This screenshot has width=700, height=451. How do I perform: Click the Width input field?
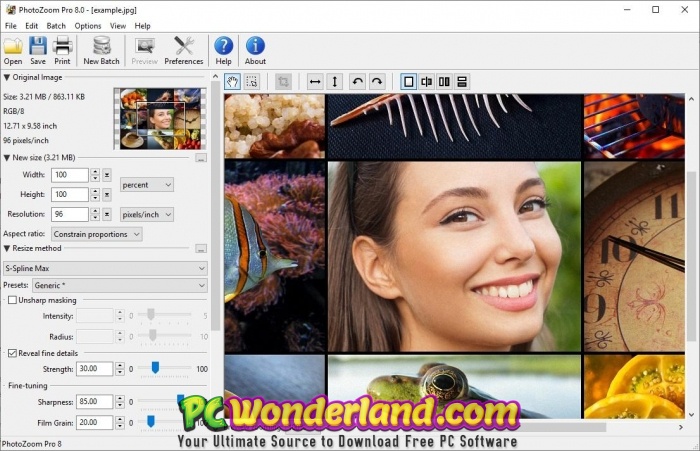click(x=70, y=175)
